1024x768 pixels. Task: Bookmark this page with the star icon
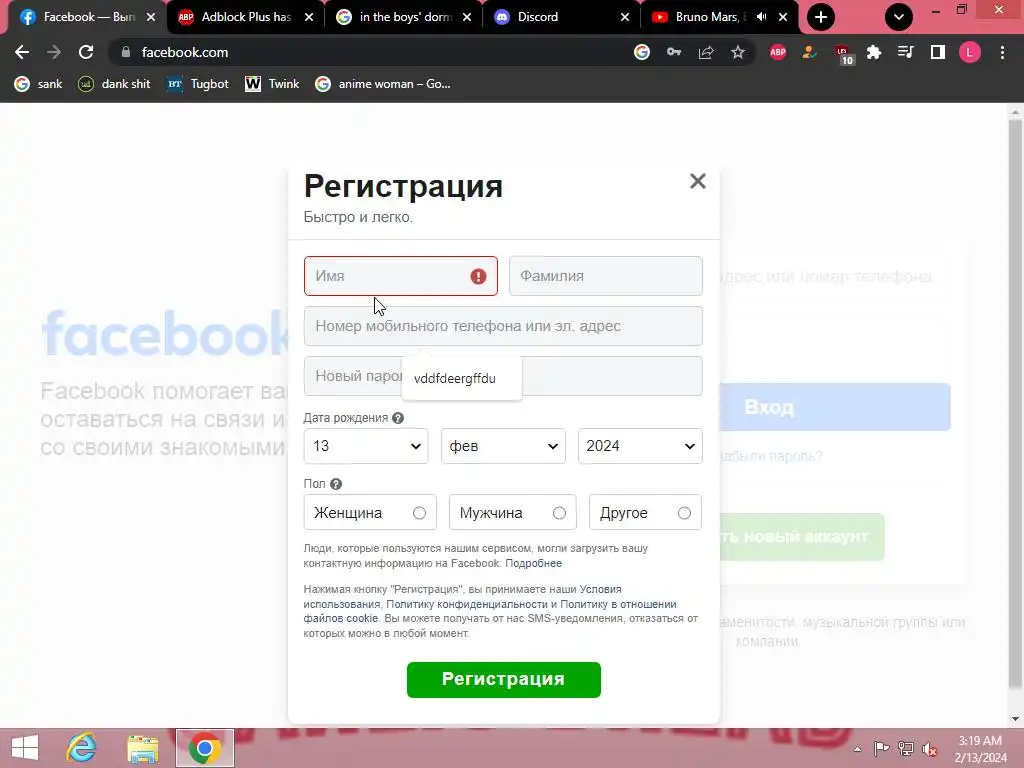[738, 52]
